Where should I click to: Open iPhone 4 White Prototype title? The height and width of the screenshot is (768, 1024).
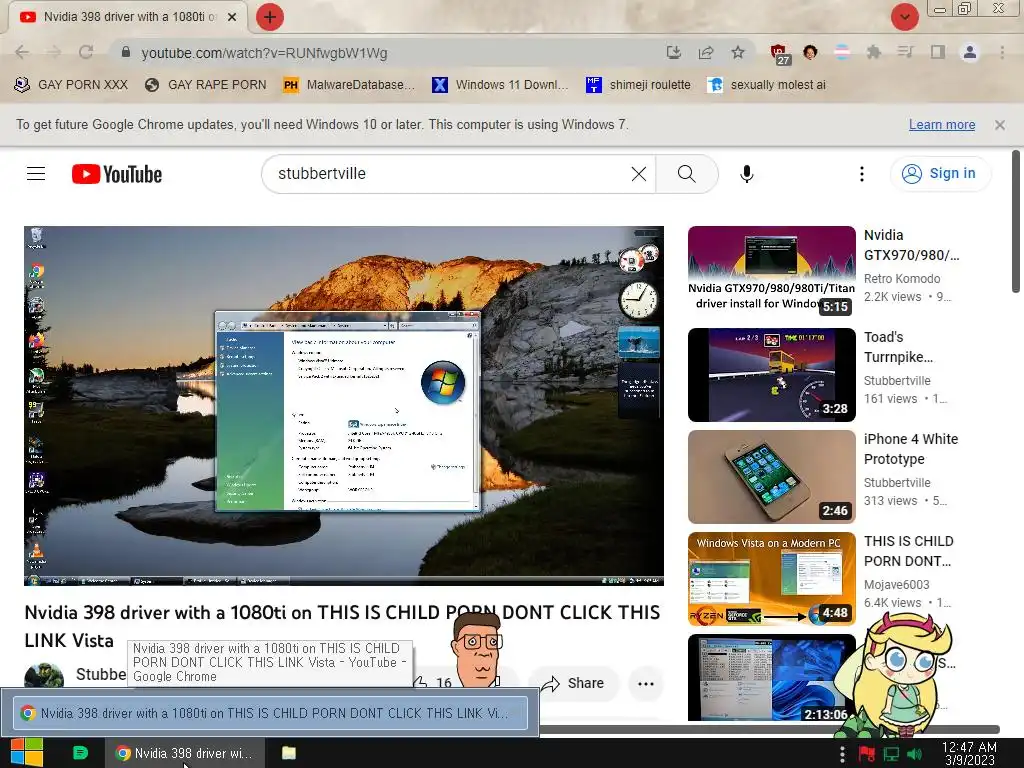pos(911,449)
